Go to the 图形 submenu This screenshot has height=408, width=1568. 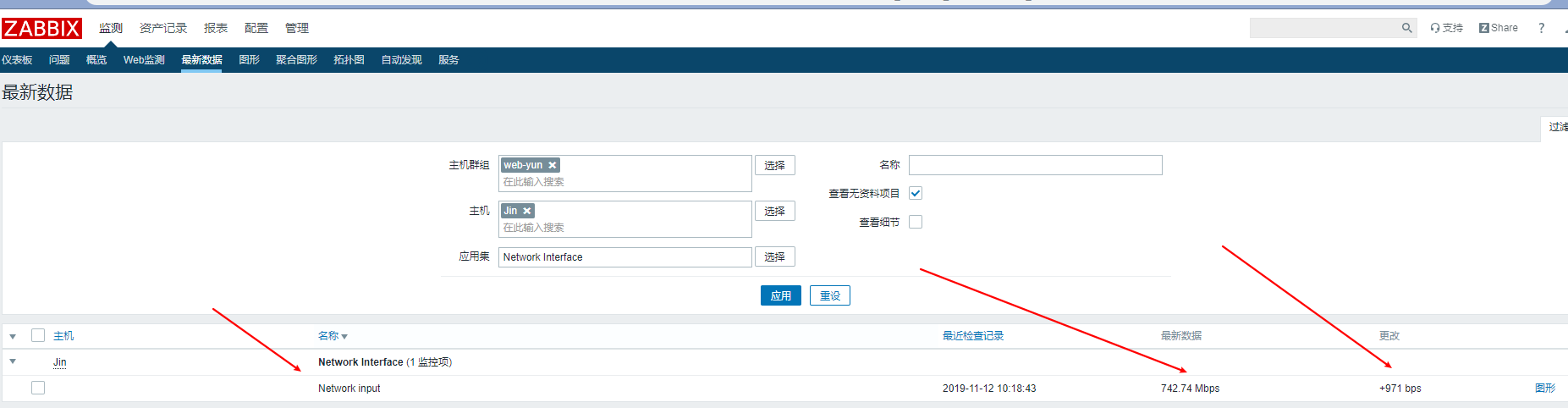click(249, 60)
